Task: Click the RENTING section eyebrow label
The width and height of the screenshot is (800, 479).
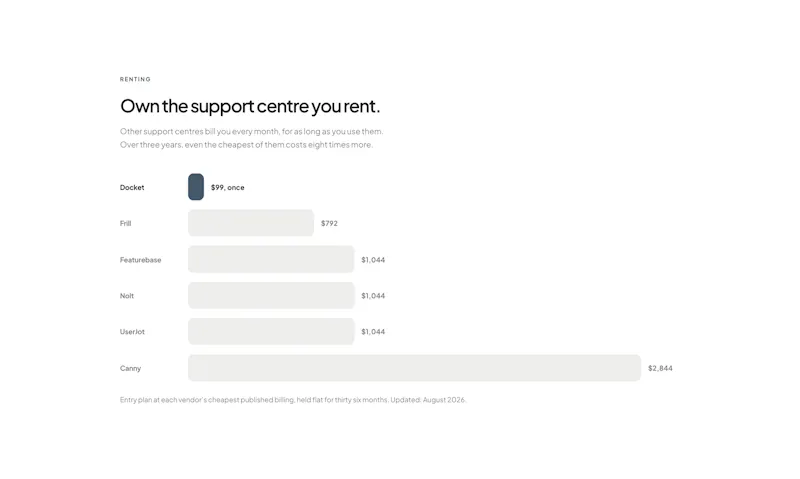Action: (x=135, y=79)
